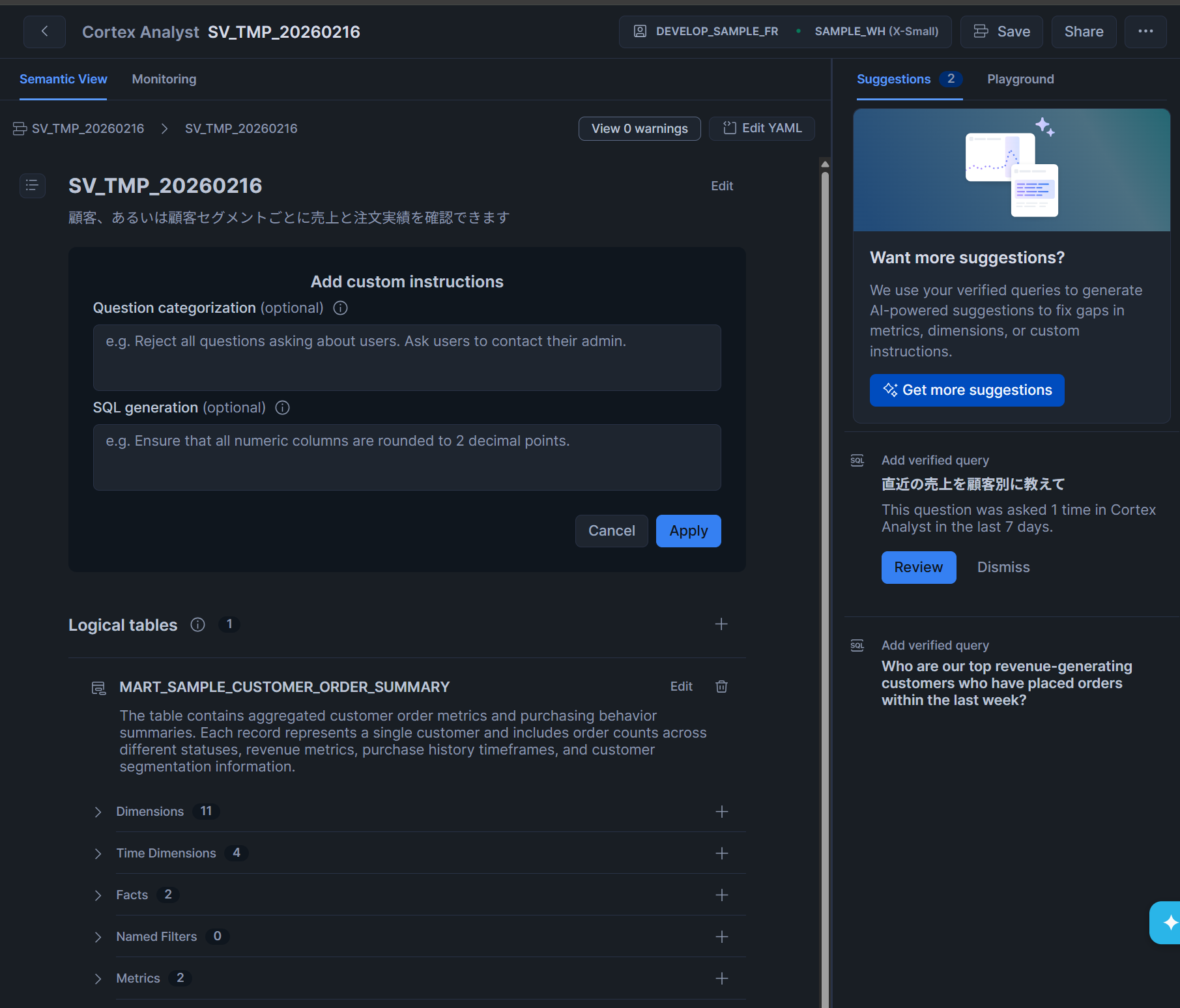Click View 0 warnings button

tap(640, 128)
